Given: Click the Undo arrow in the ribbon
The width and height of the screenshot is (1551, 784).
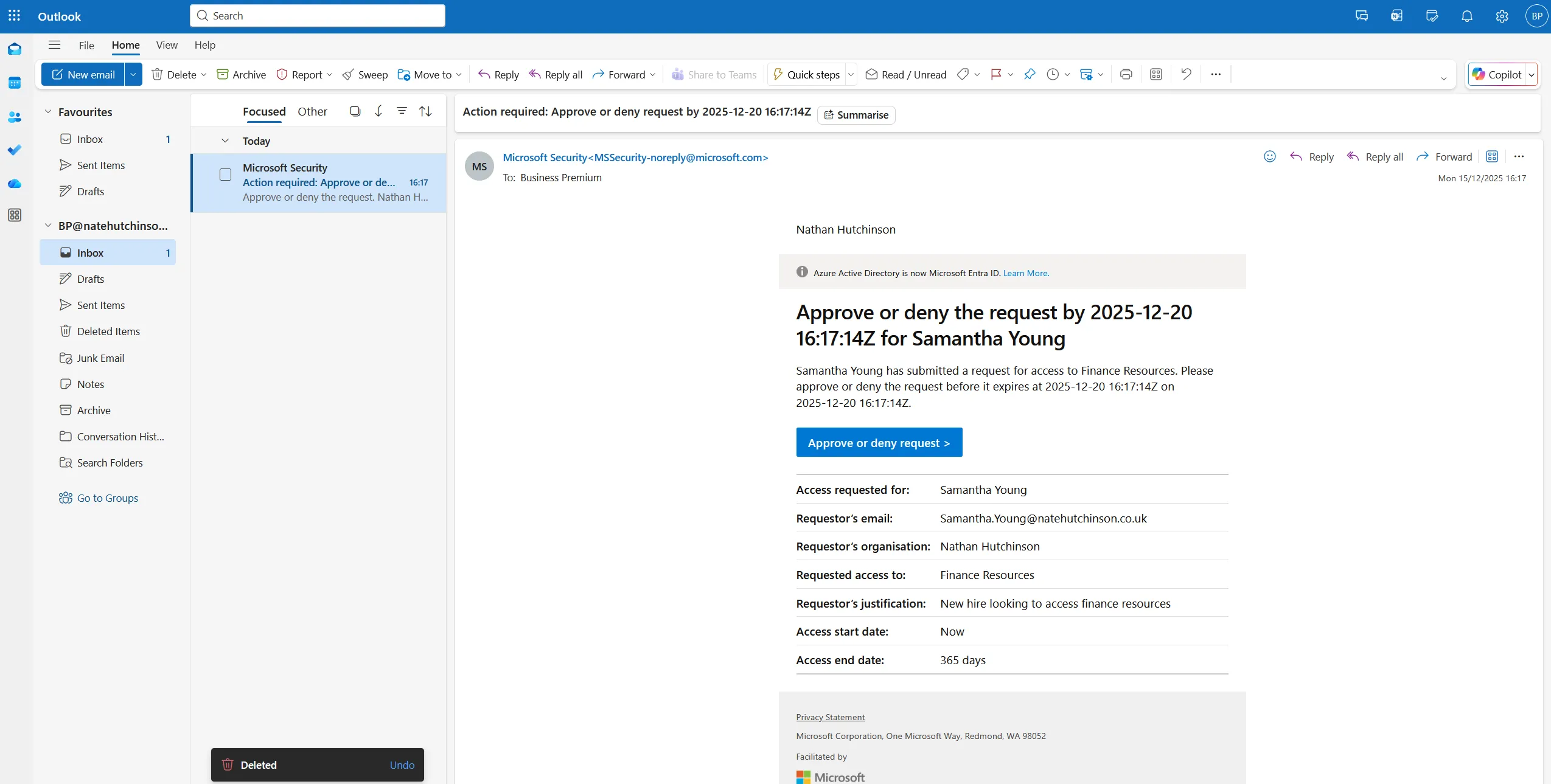Looking at the screenshot, I should [1186, 74].
